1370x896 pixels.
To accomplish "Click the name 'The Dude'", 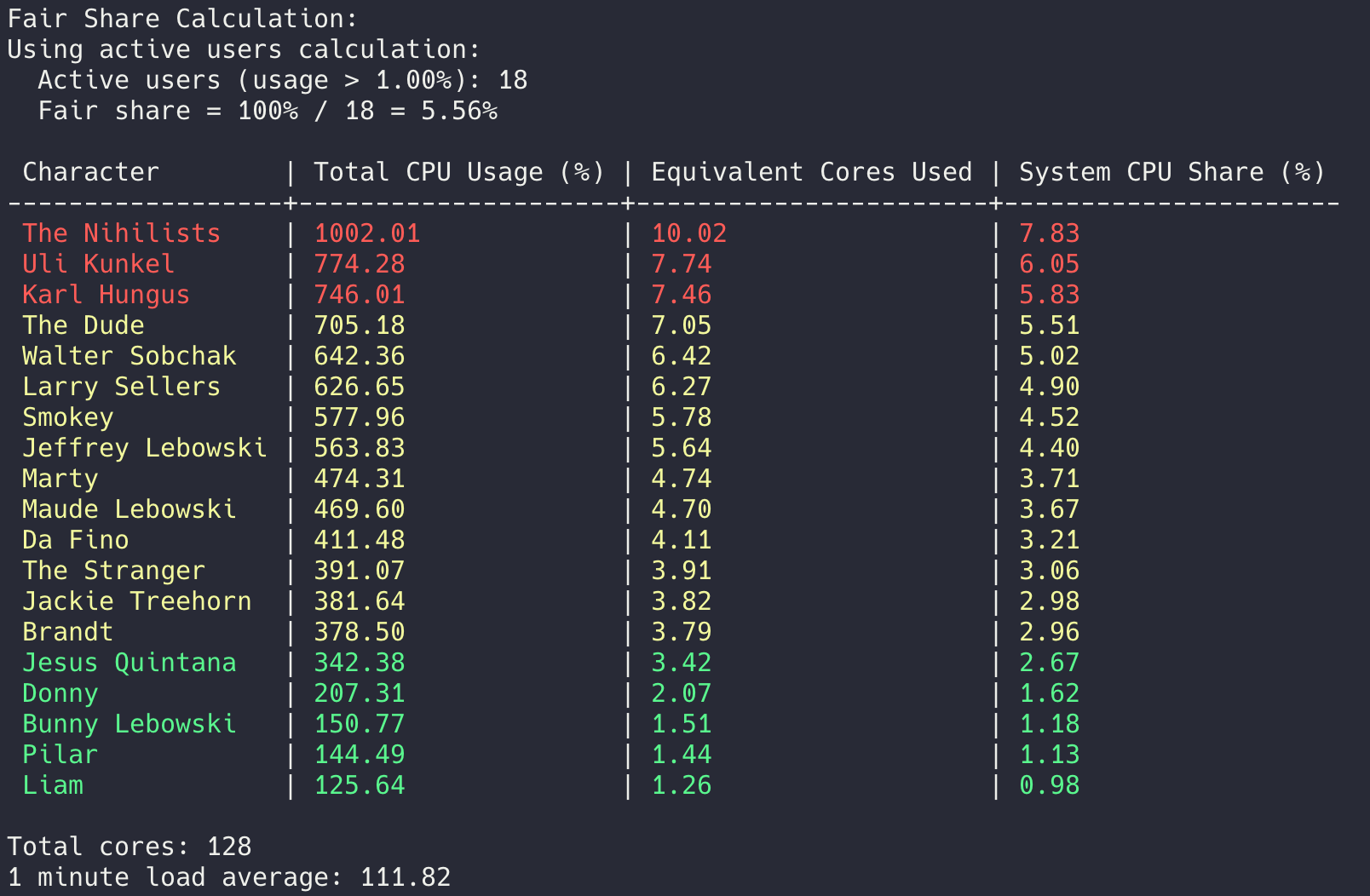I will click(83, 325).
